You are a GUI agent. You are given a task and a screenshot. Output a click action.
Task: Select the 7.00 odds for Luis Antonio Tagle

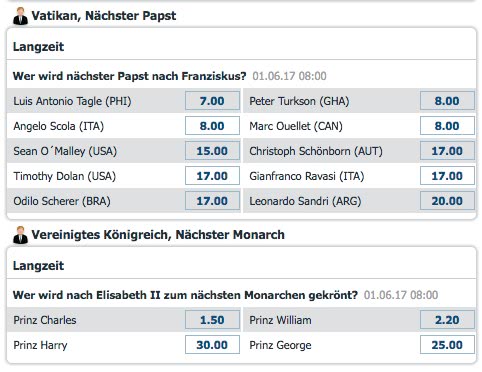212,101
